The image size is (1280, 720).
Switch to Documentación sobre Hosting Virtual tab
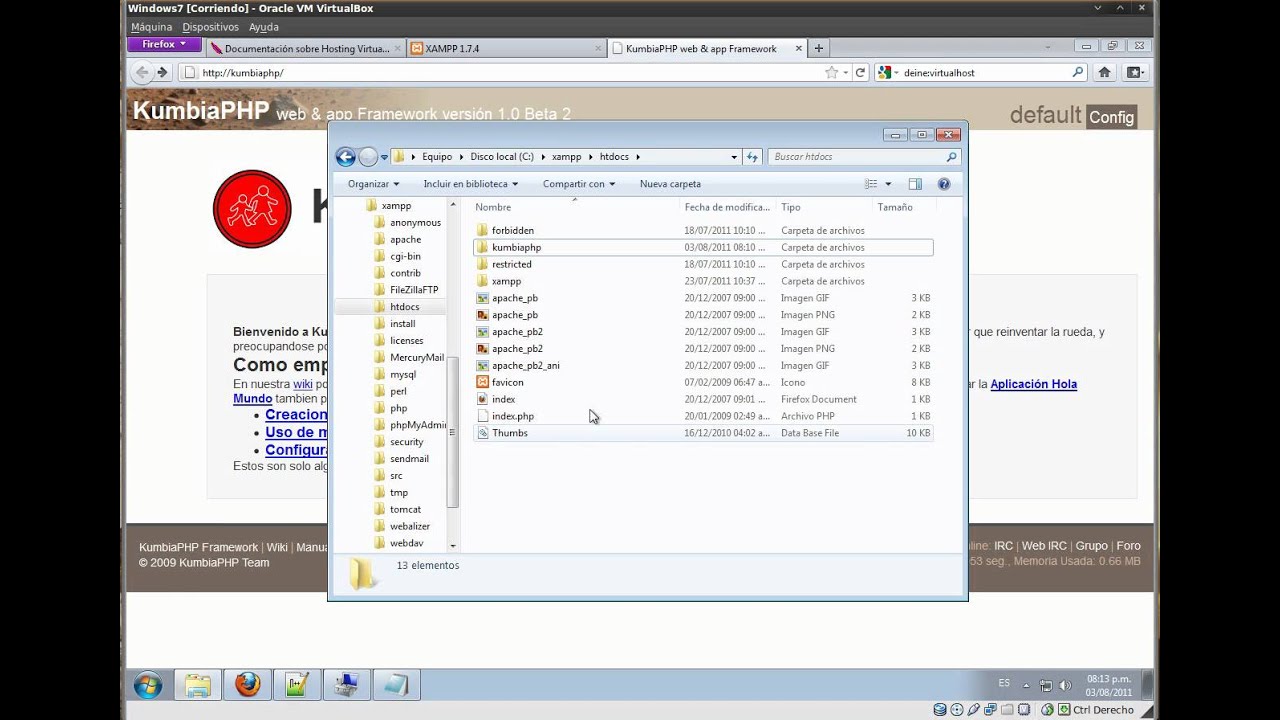[305, 48]
